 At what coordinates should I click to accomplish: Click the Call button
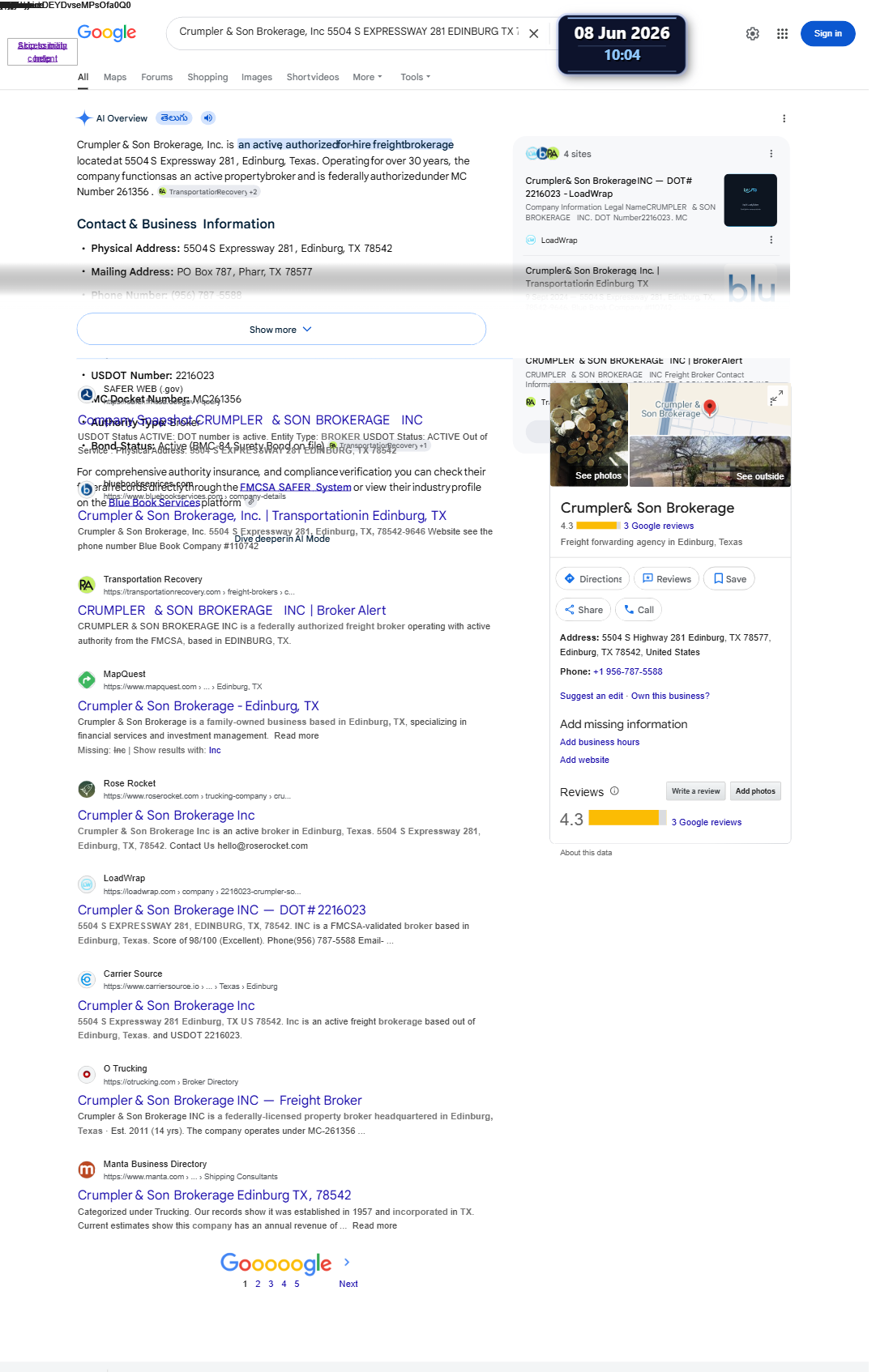click(x=639, y=610)
